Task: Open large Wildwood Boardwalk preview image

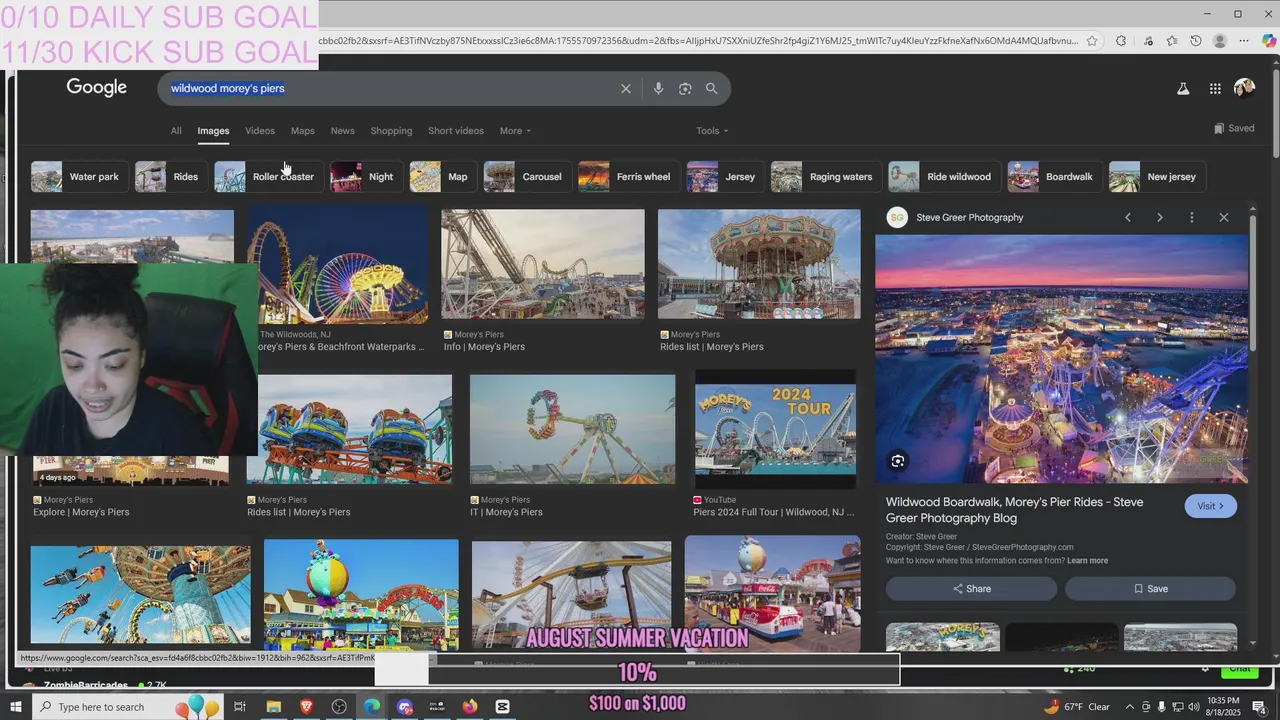Action: pyautogui.click(x=1062, y=359)
